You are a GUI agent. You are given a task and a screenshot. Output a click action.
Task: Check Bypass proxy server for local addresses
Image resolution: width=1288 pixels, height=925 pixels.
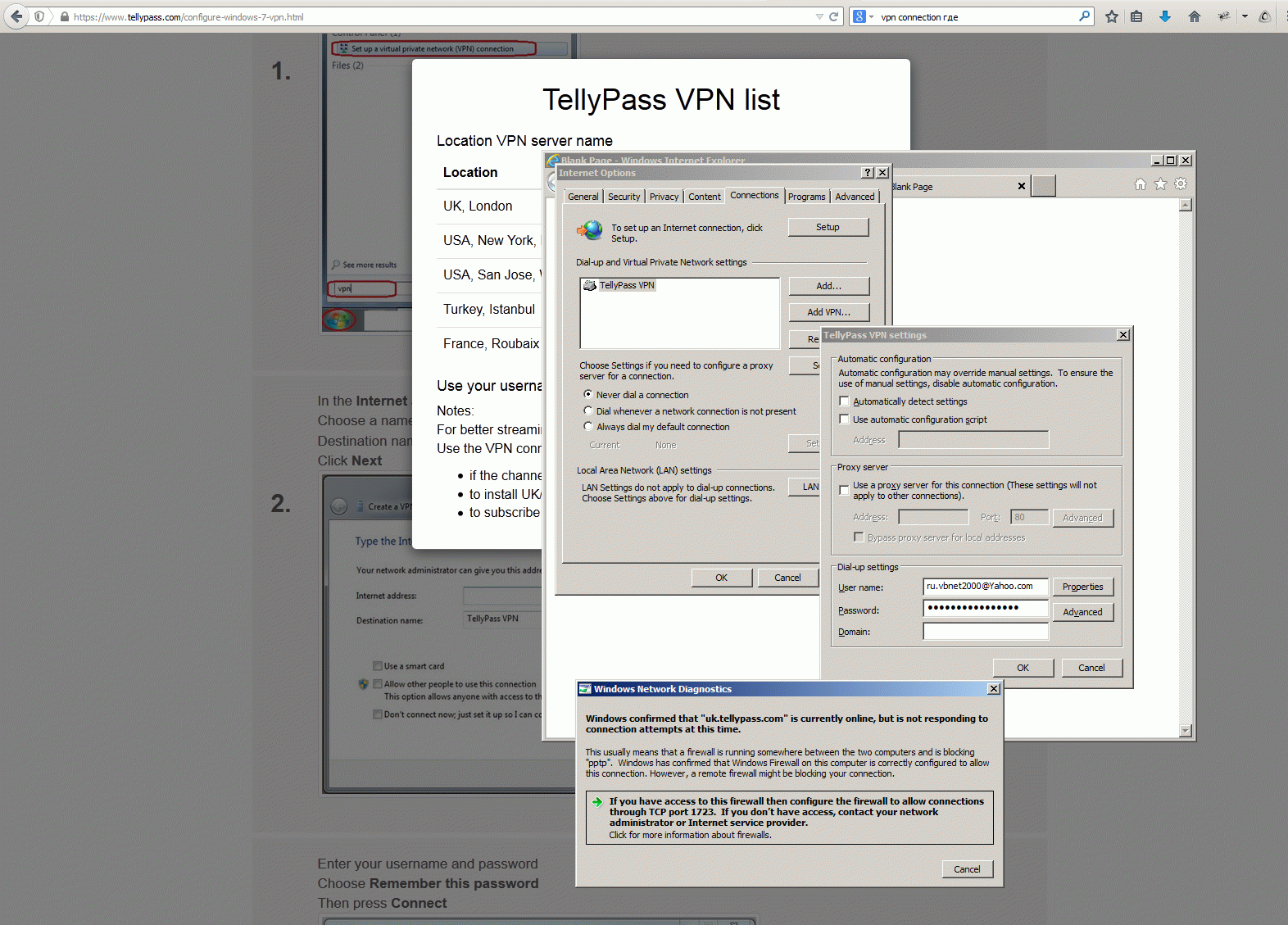[x=859, y=537]
